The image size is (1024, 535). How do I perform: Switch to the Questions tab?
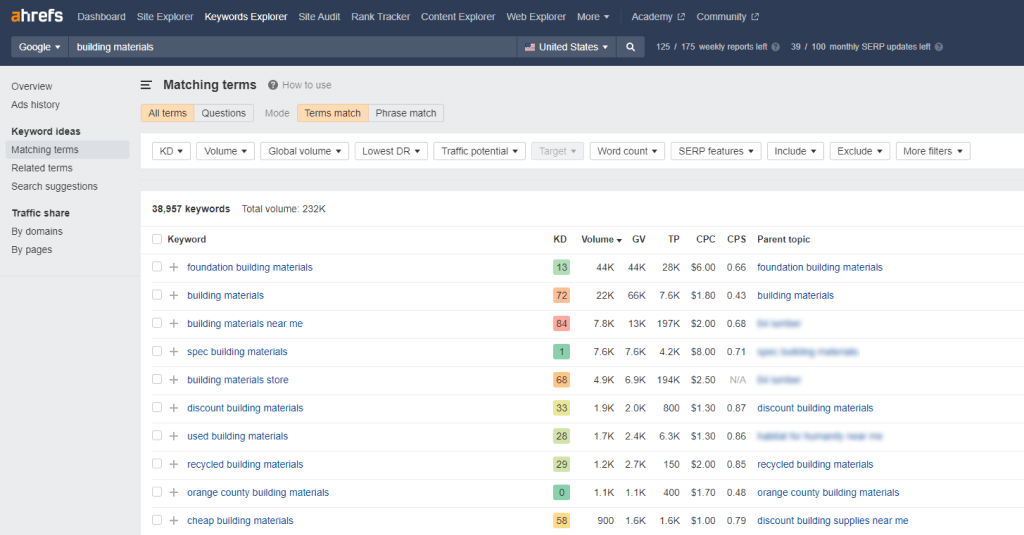tap(223, 113)
